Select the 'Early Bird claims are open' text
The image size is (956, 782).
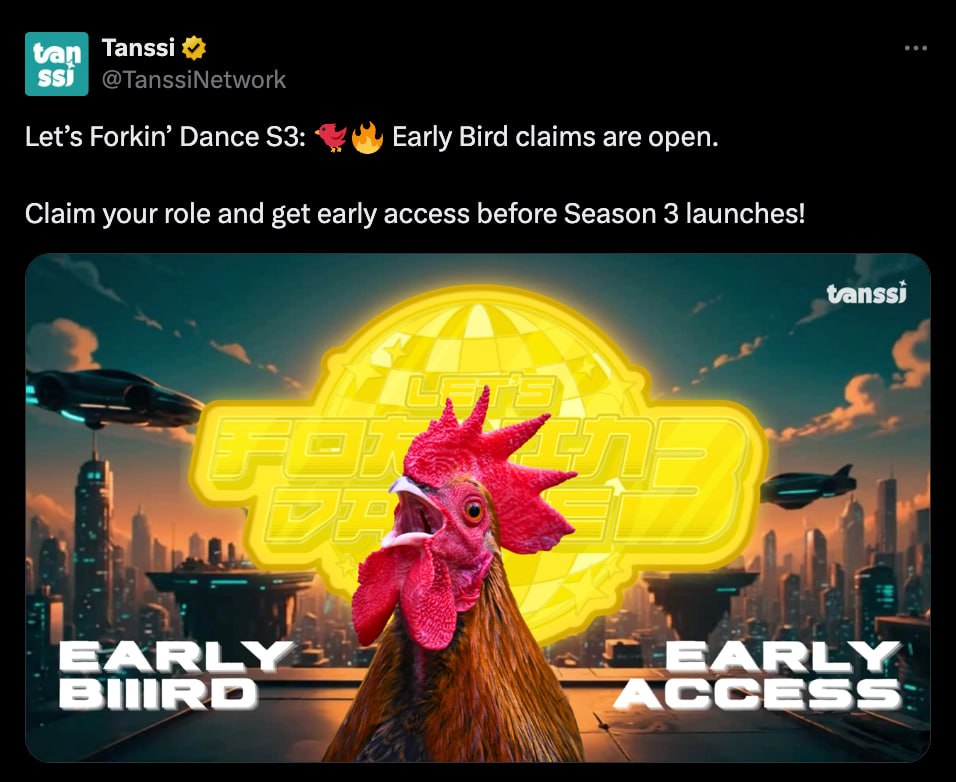pyautogui.click(x=555, y=137)
